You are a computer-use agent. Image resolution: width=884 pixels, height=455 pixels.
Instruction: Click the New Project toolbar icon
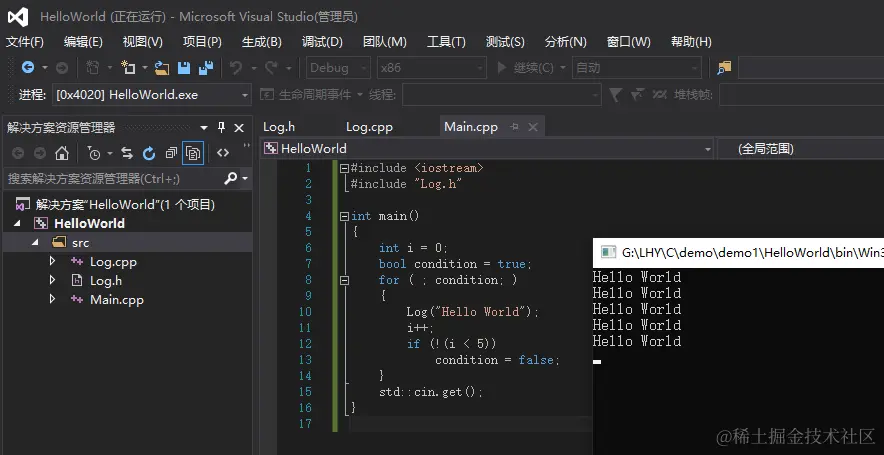click(x=93, y=68)
